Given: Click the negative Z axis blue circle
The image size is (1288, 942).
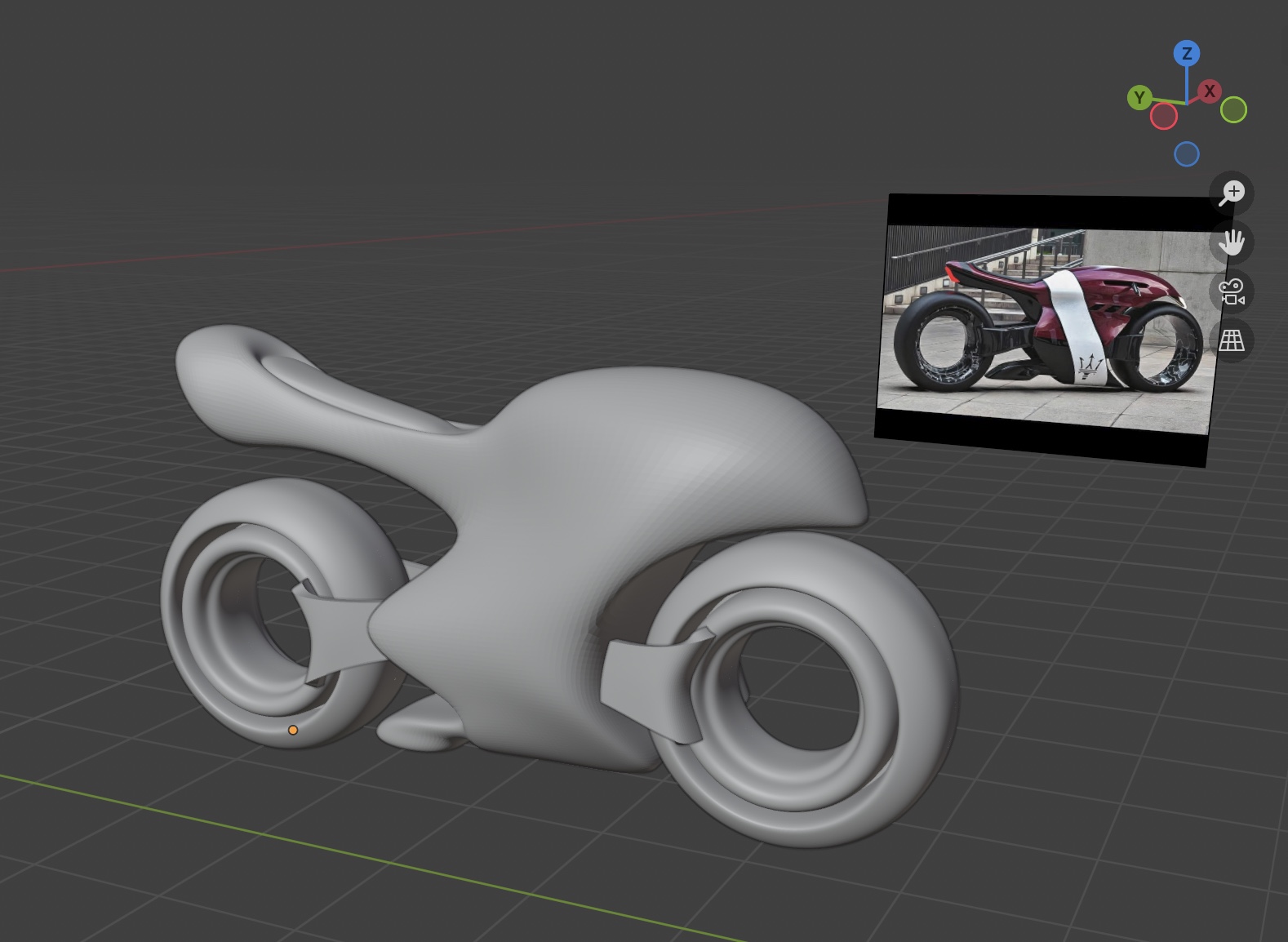Looking at the screenshot, I should [x=1187, y=154].
